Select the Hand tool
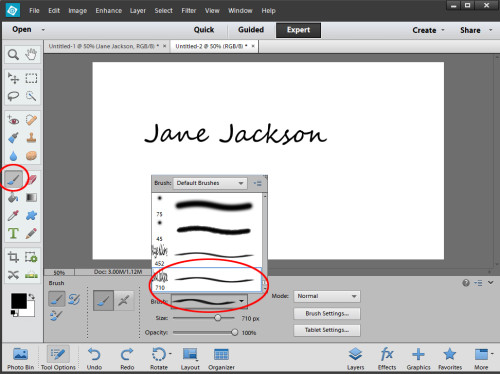 pos(31,54)
